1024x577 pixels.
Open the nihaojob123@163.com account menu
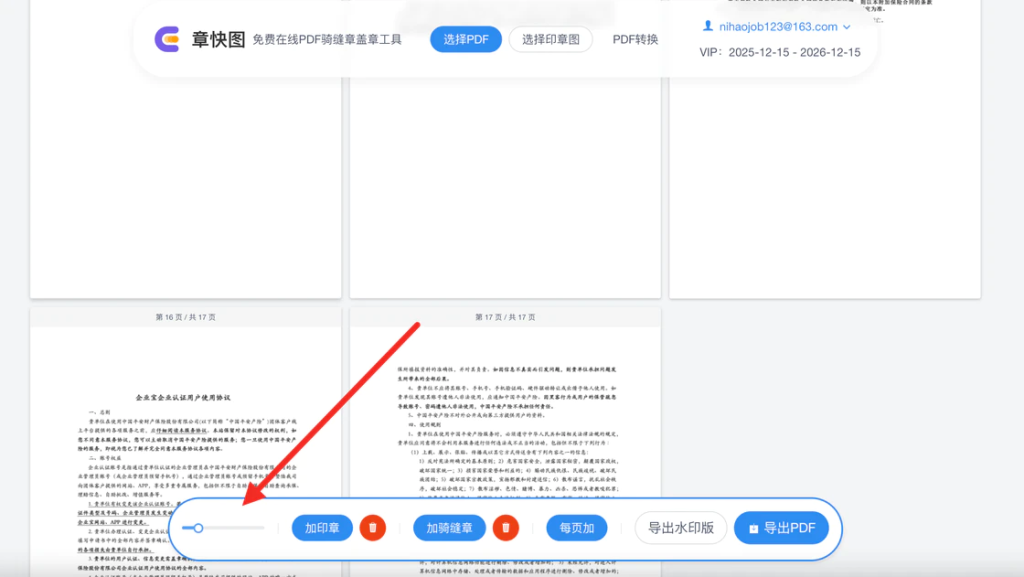pyautogui.click(x=779, y=27)
